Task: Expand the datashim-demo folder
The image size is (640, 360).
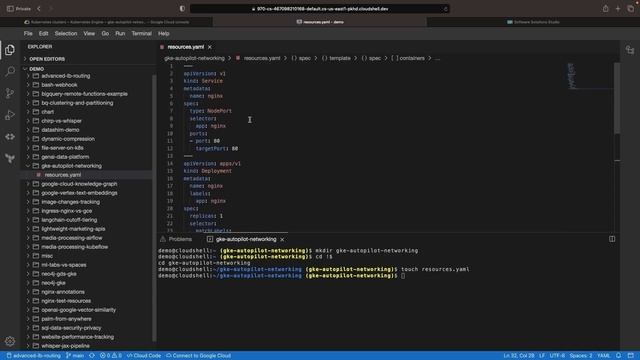Action: [x=60, y=130]
